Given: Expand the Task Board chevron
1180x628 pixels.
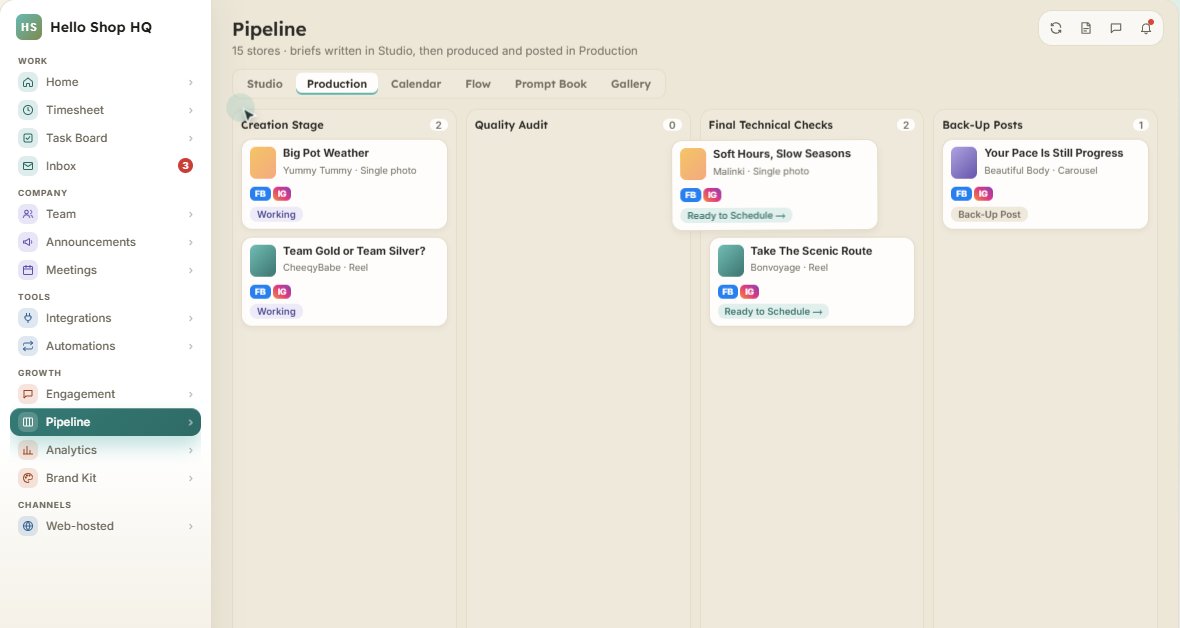Looking at the screenshot, I should click(x=190, y=138).
